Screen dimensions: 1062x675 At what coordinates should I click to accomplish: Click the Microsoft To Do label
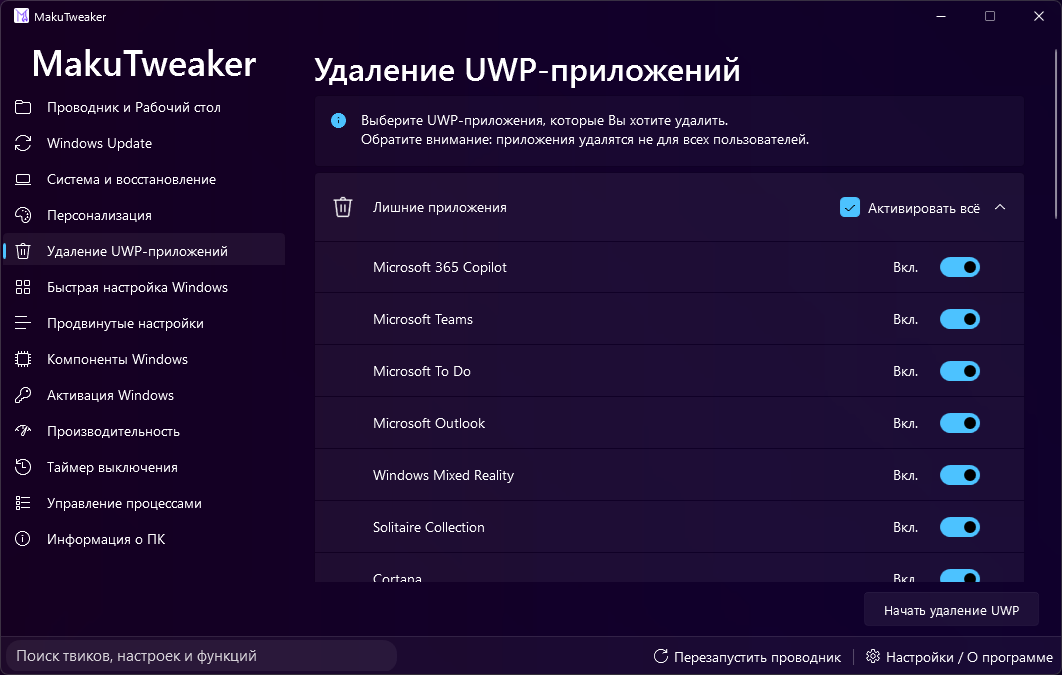coord(421,371)
